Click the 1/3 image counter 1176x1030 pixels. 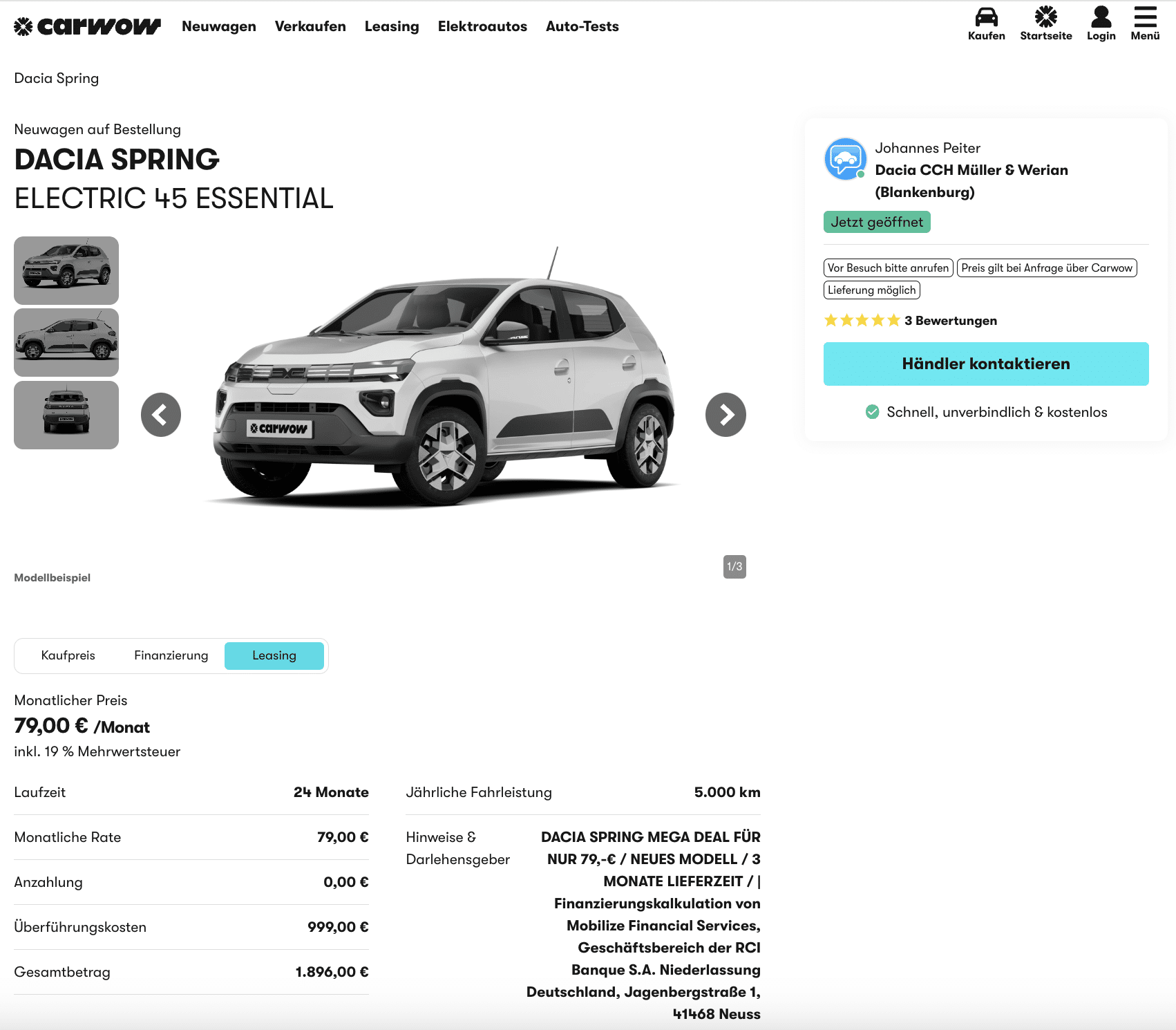[x=734, y=567]
